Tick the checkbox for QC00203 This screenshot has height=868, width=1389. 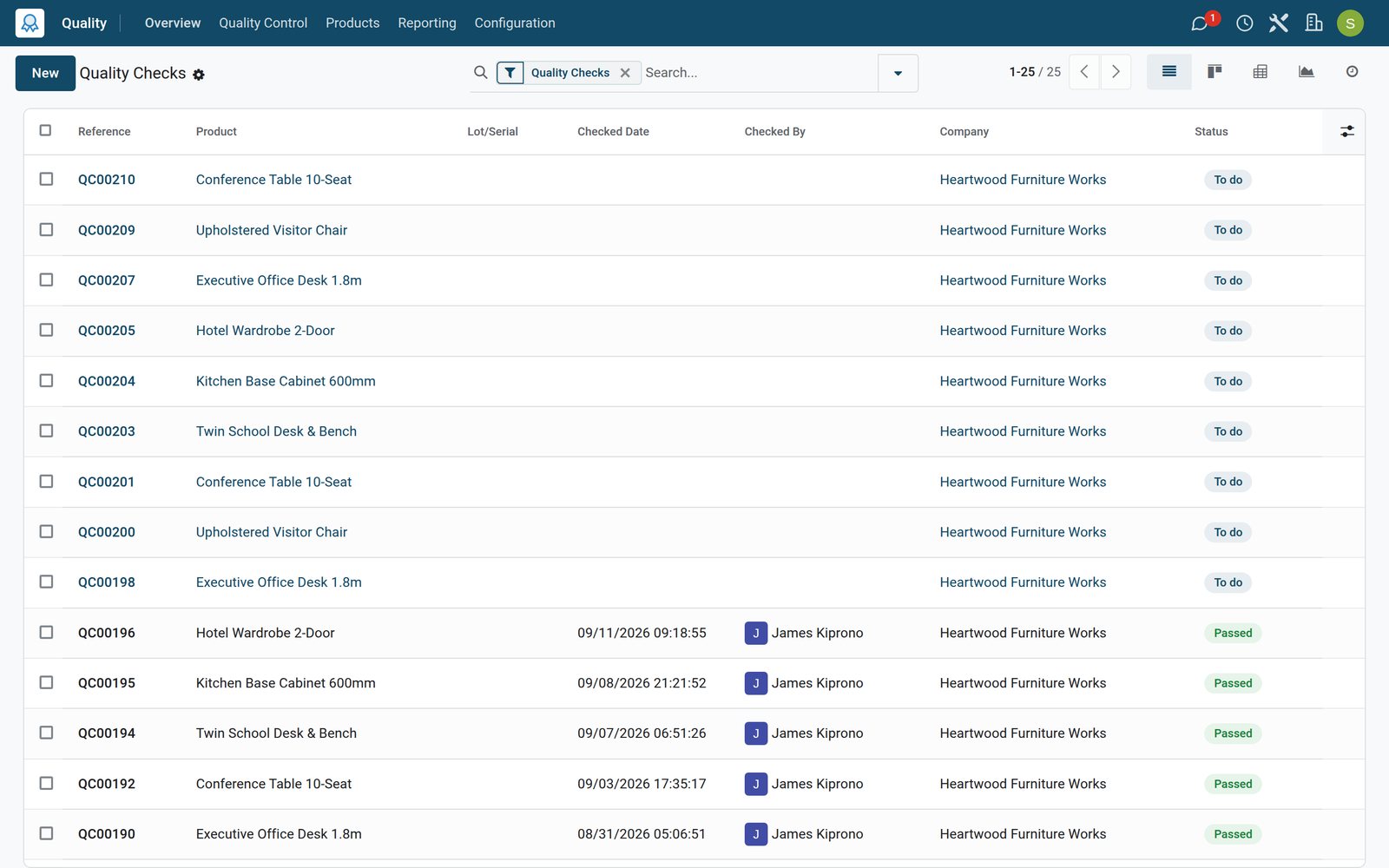(x=46, y=431)
